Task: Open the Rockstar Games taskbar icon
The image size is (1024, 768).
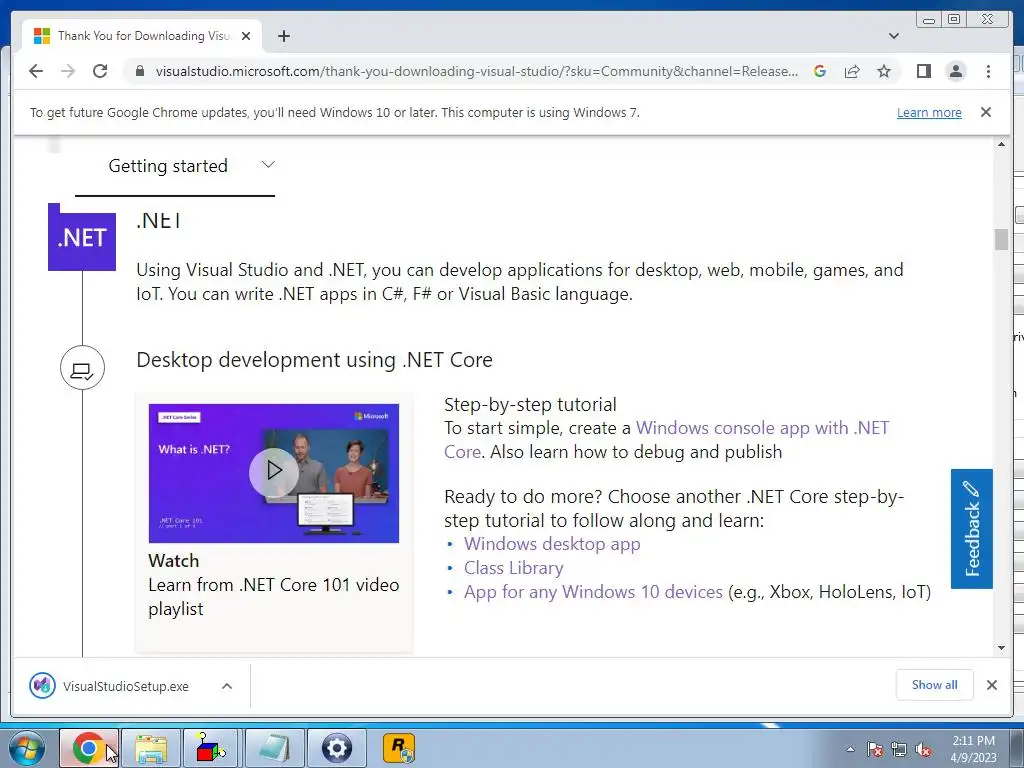Action: pos(398,748)
